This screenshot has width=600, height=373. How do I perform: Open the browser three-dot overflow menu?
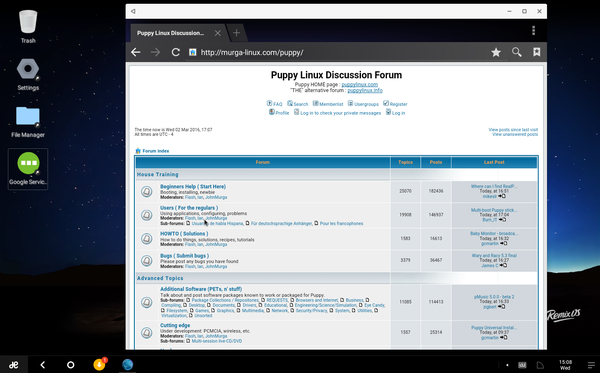click(x=533, y=31)
